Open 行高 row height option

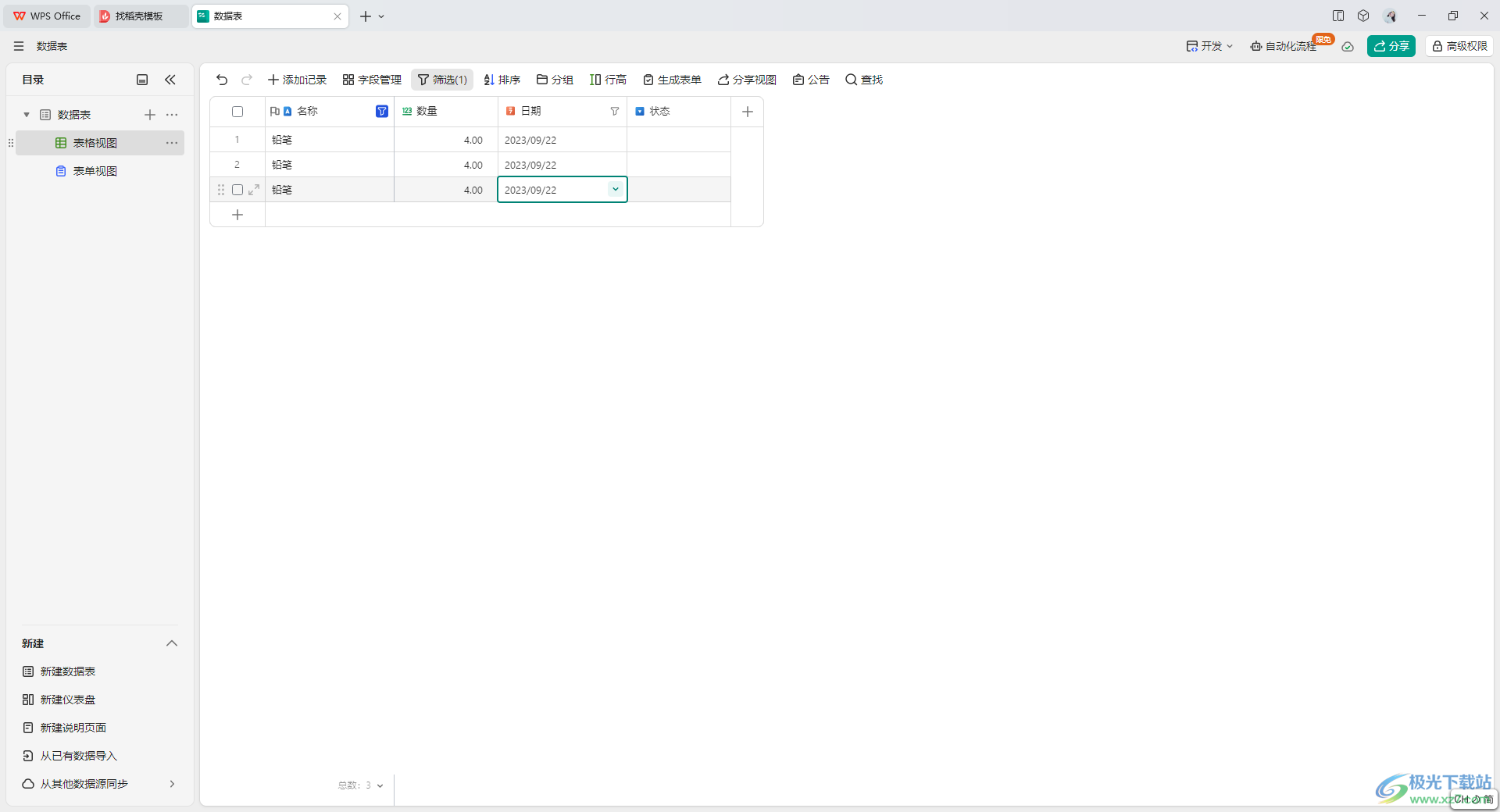pos(608,80)
